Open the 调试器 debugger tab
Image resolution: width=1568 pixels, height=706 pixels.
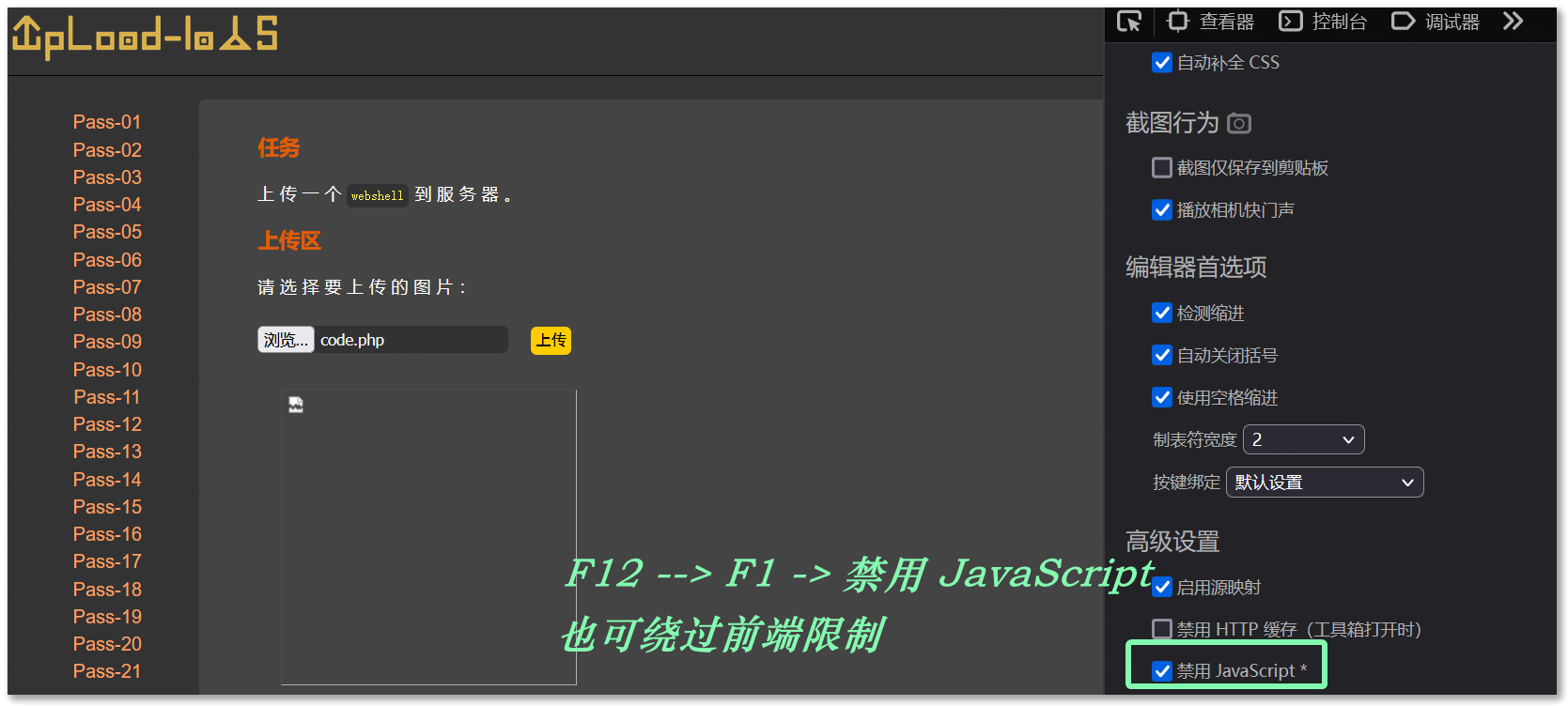point(1436,22)
